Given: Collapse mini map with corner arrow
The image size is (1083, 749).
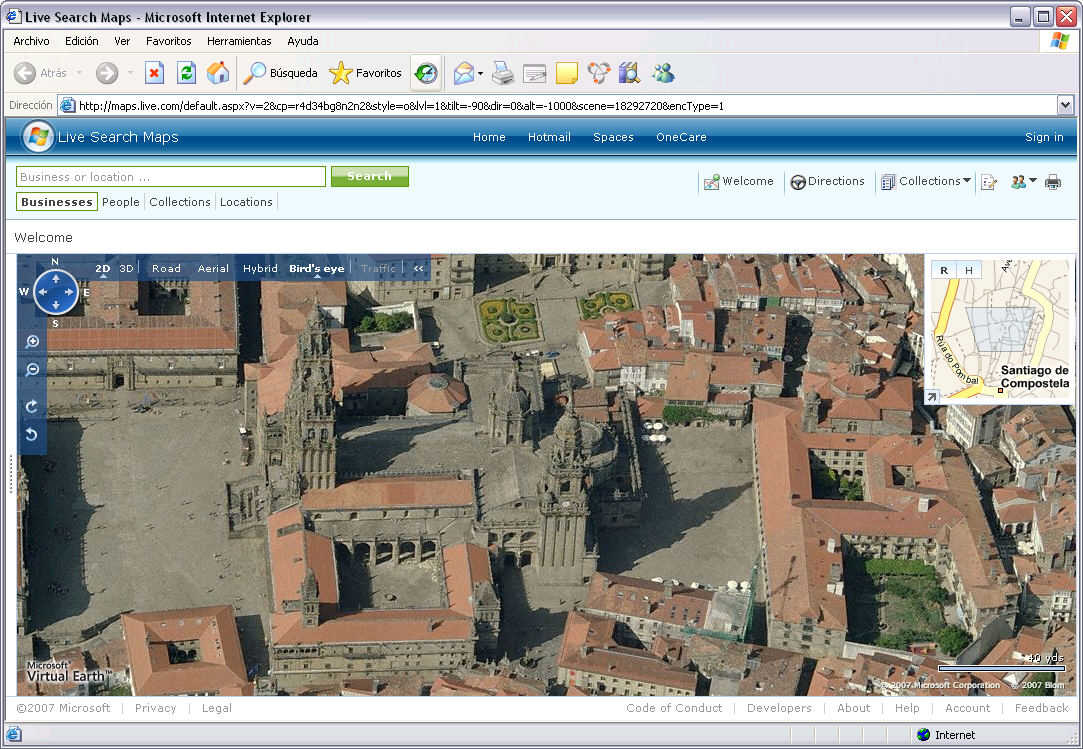Looking at the screenshot, I should pos(932,397).
